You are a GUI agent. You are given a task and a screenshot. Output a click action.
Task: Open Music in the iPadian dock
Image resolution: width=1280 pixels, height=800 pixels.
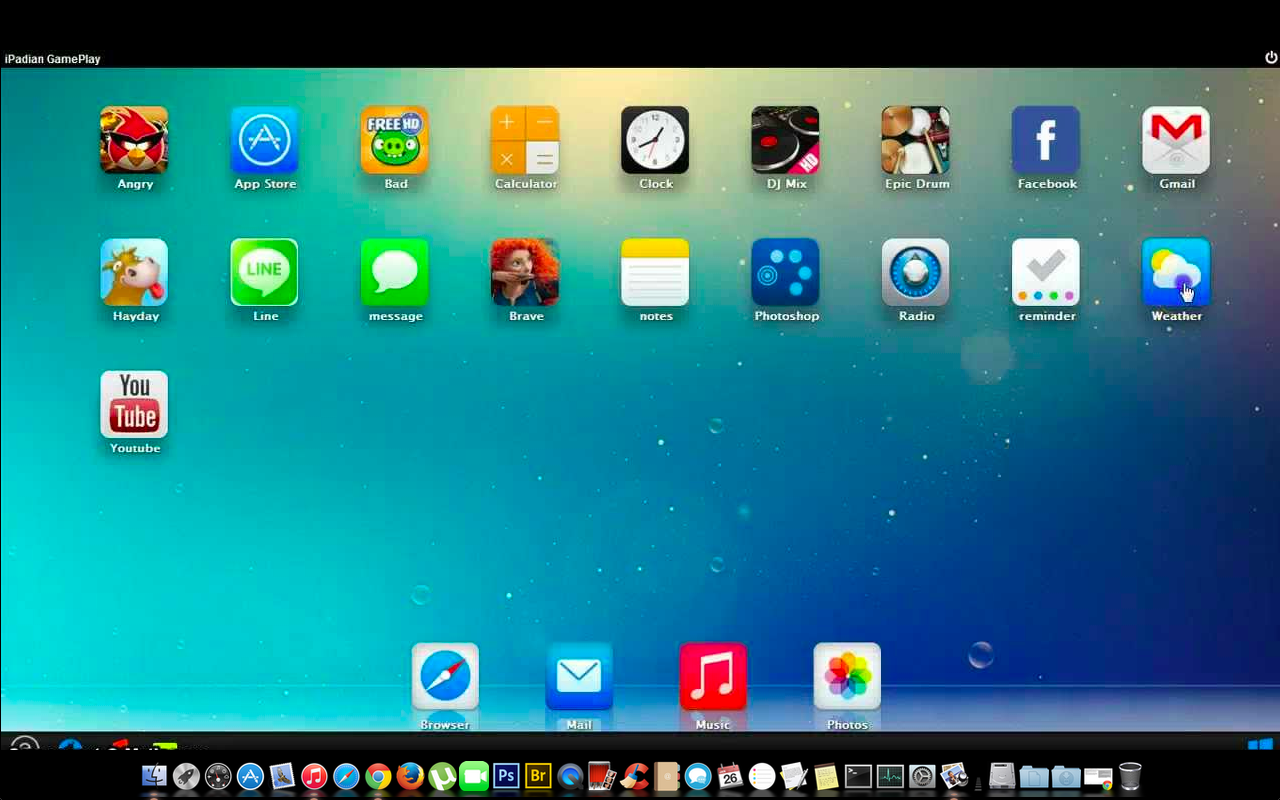713,677
